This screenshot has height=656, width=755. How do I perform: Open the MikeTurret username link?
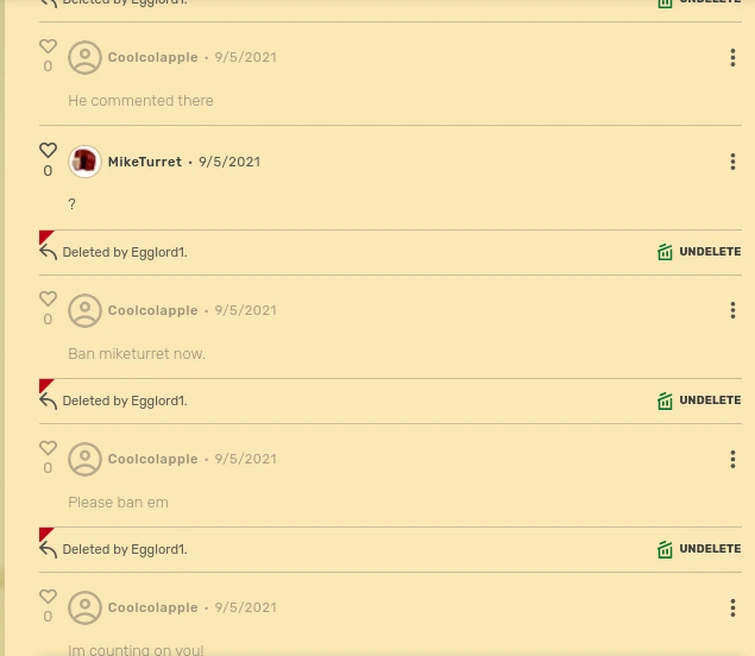[x=145, y=162]
